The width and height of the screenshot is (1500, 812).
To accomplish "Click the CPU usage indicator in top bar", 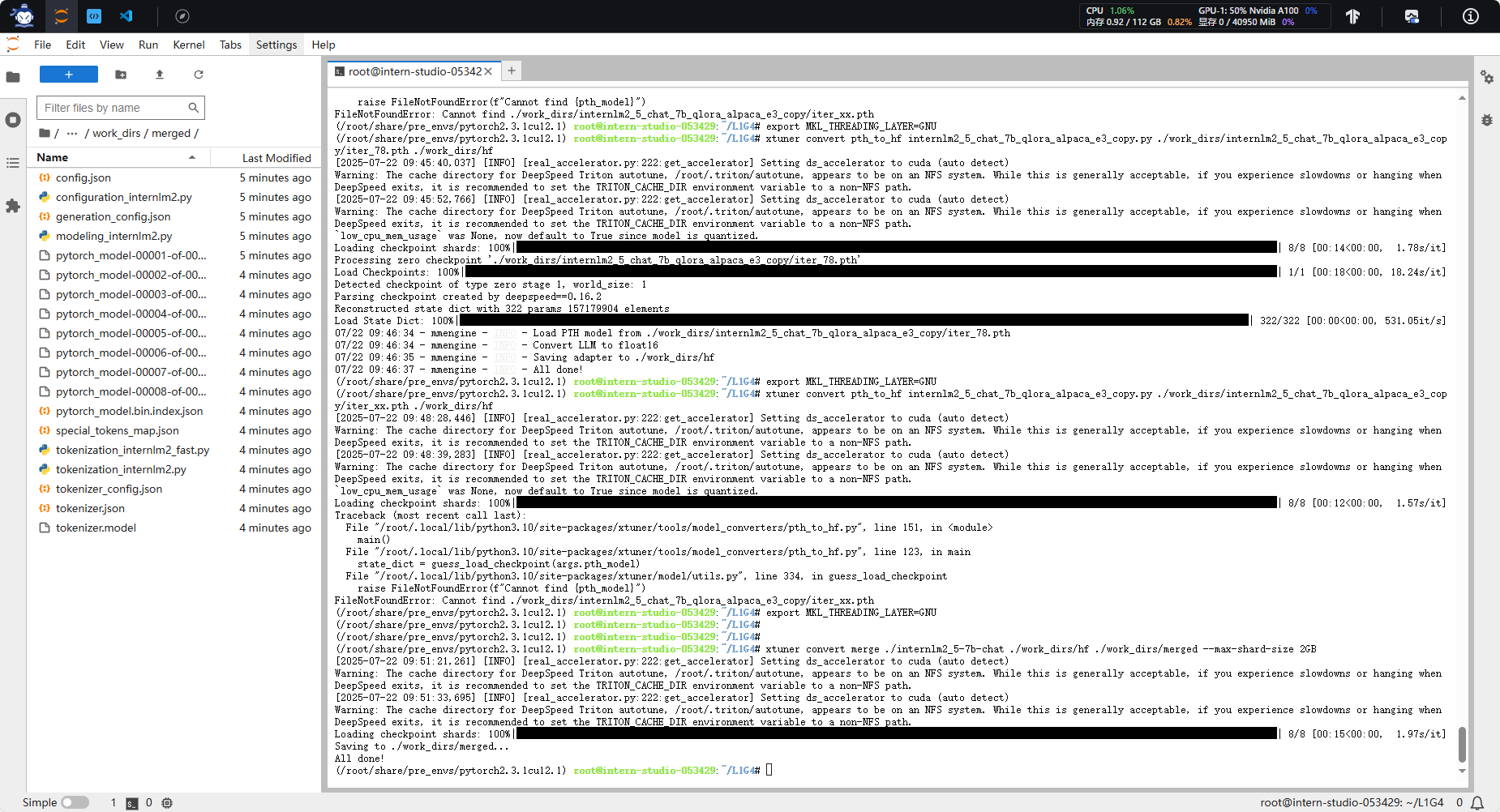I will tap(1110, 11).
